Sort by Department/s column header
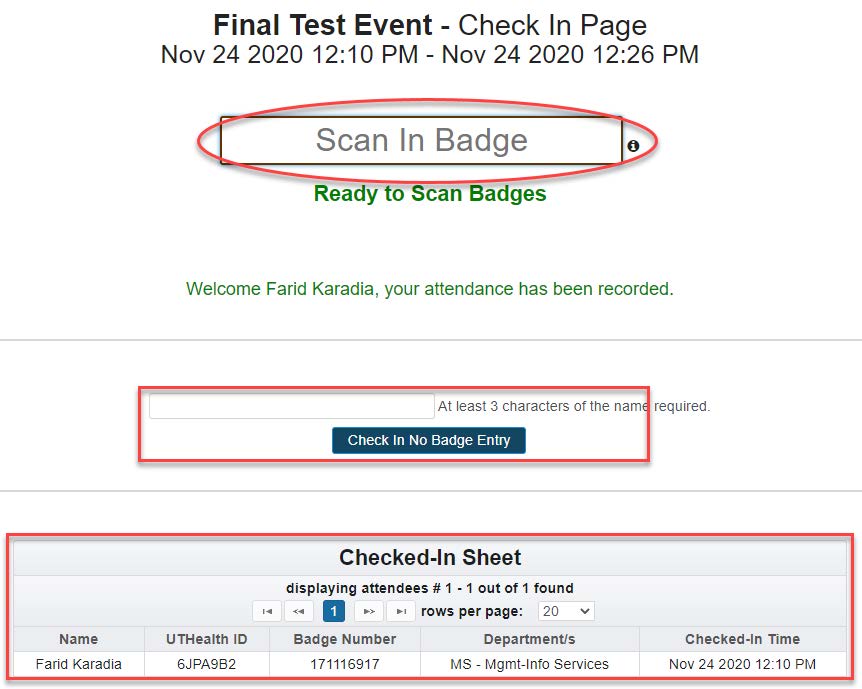Viewport: 862px width, 689px height. (529, 639)
